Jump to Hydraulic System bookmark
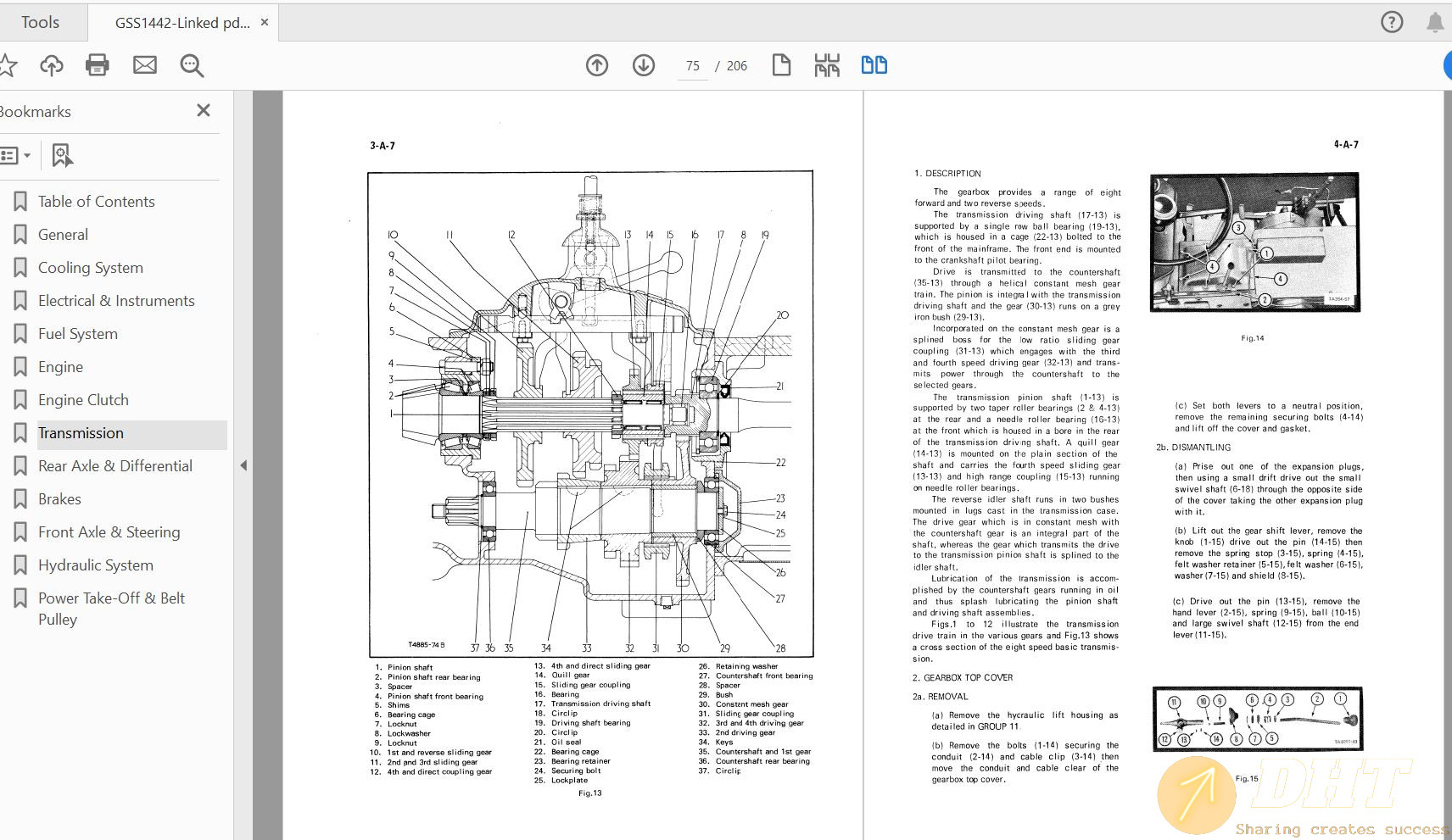1452x840 pixels. (96, 565)
